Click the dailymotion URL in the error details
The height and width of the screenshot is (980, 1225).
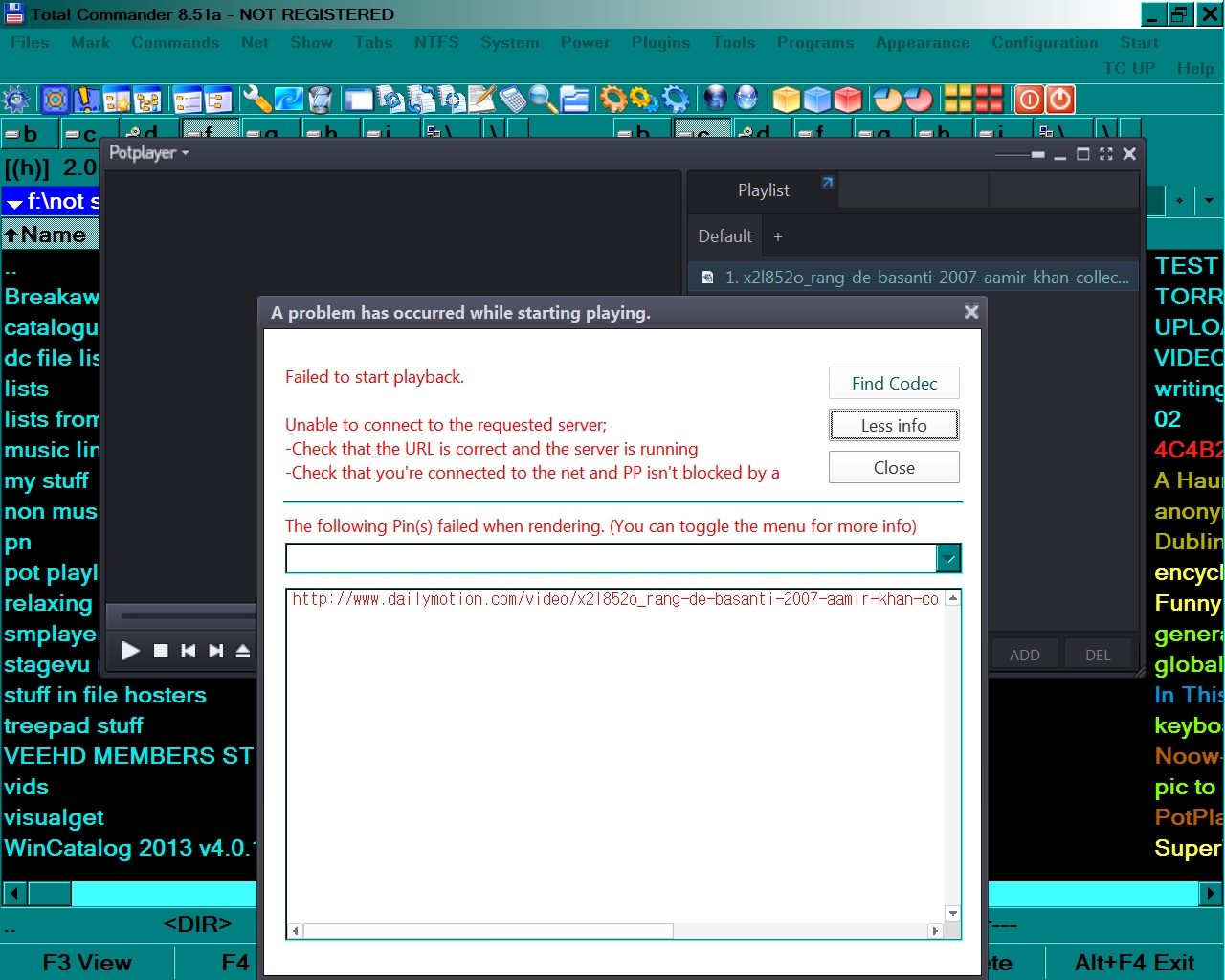tap(615, 599)
